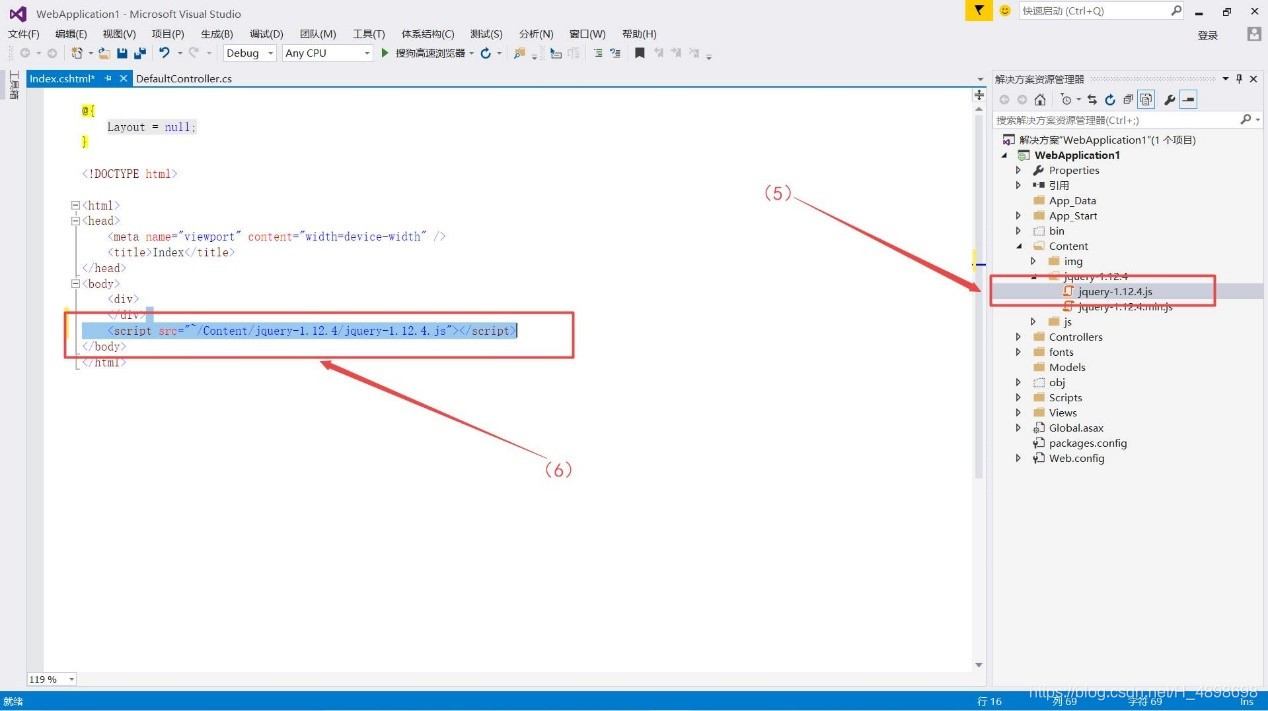Select the App_Data folder
Viewport: 1268px width, 711px height.
point(1072,201)
